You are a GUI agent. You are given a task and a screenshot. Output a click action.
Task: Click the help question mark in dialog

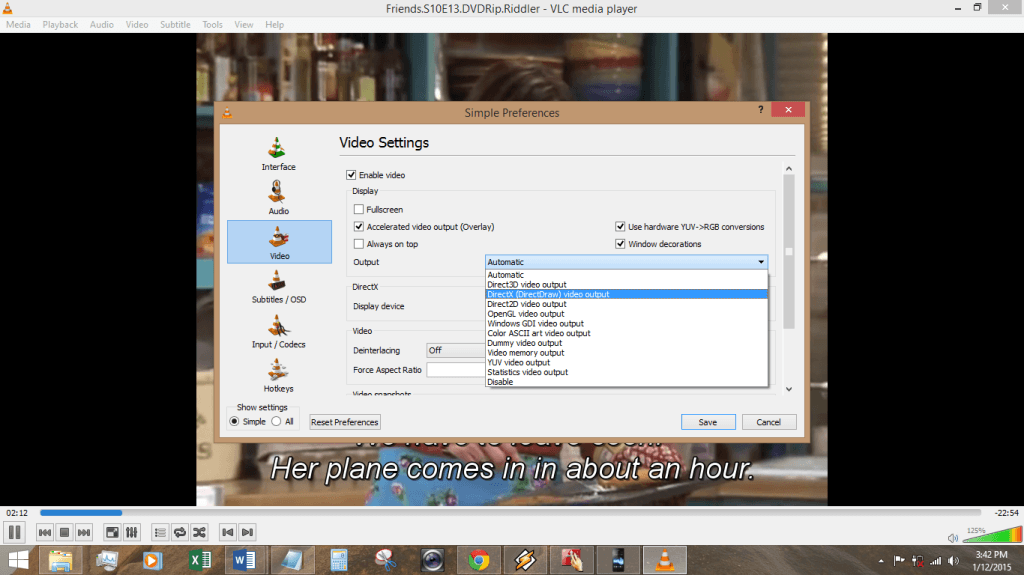(760, 110)
